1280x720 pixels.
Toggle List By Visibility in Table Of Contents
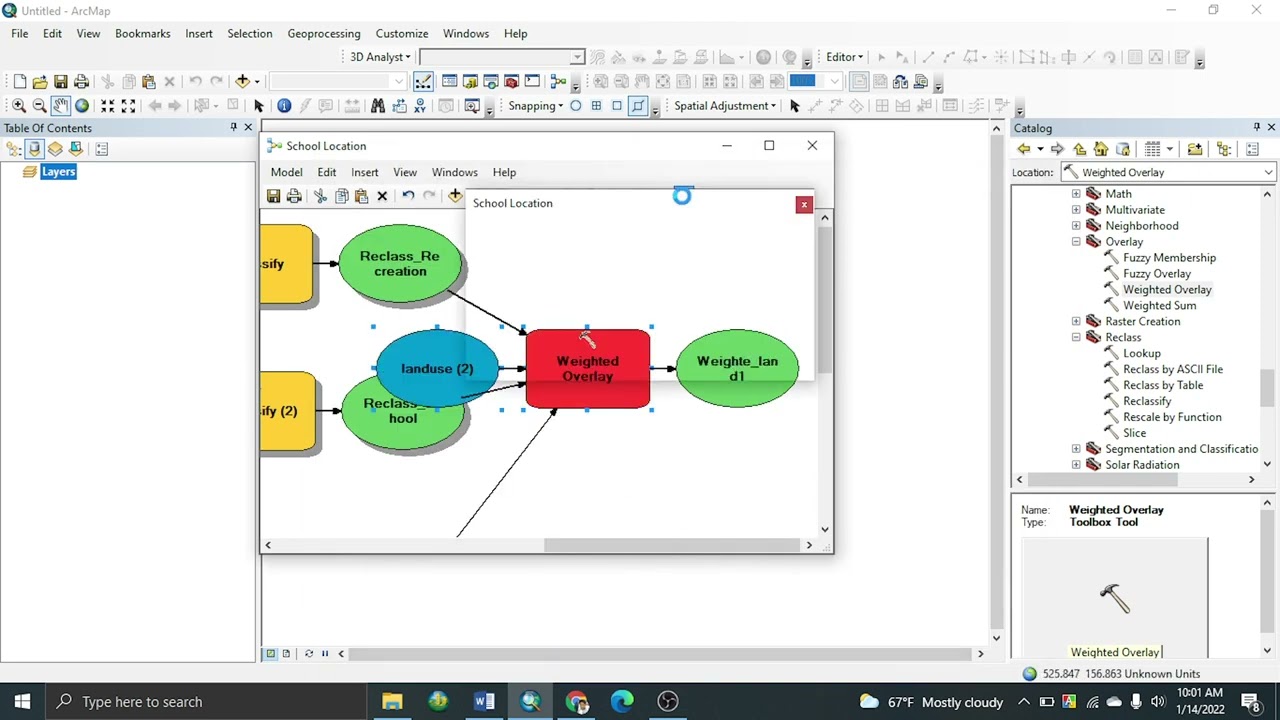(55, 149)
